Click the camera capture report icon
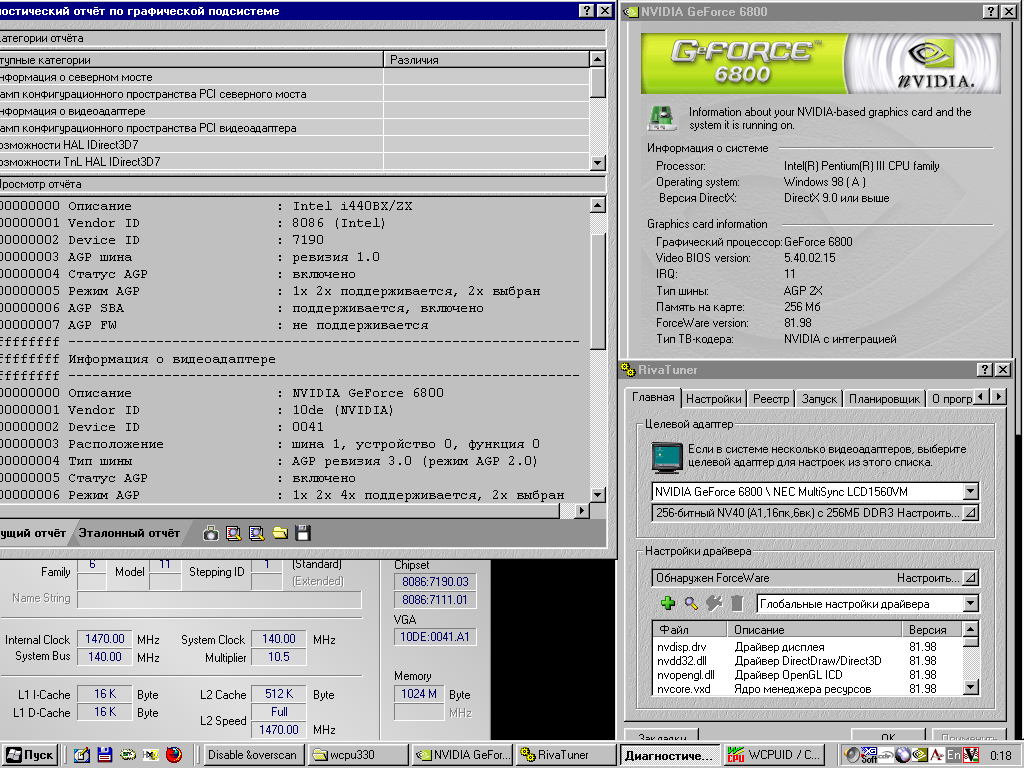This screenshot has width=1024, height=768. [x=211, y=533]
